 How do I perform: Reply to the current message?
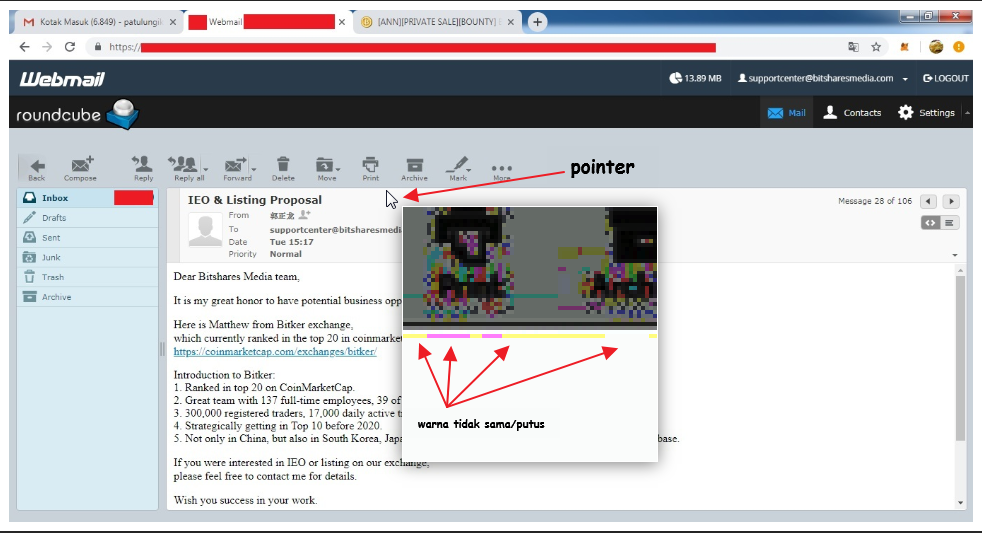coord(143,169)
